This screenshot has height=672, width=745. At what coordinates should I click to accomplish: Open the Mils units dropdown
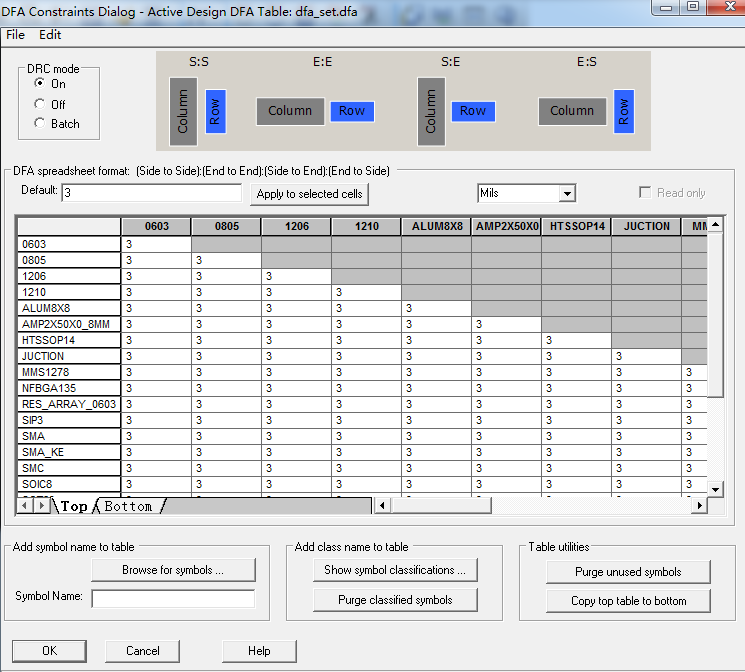567,193
